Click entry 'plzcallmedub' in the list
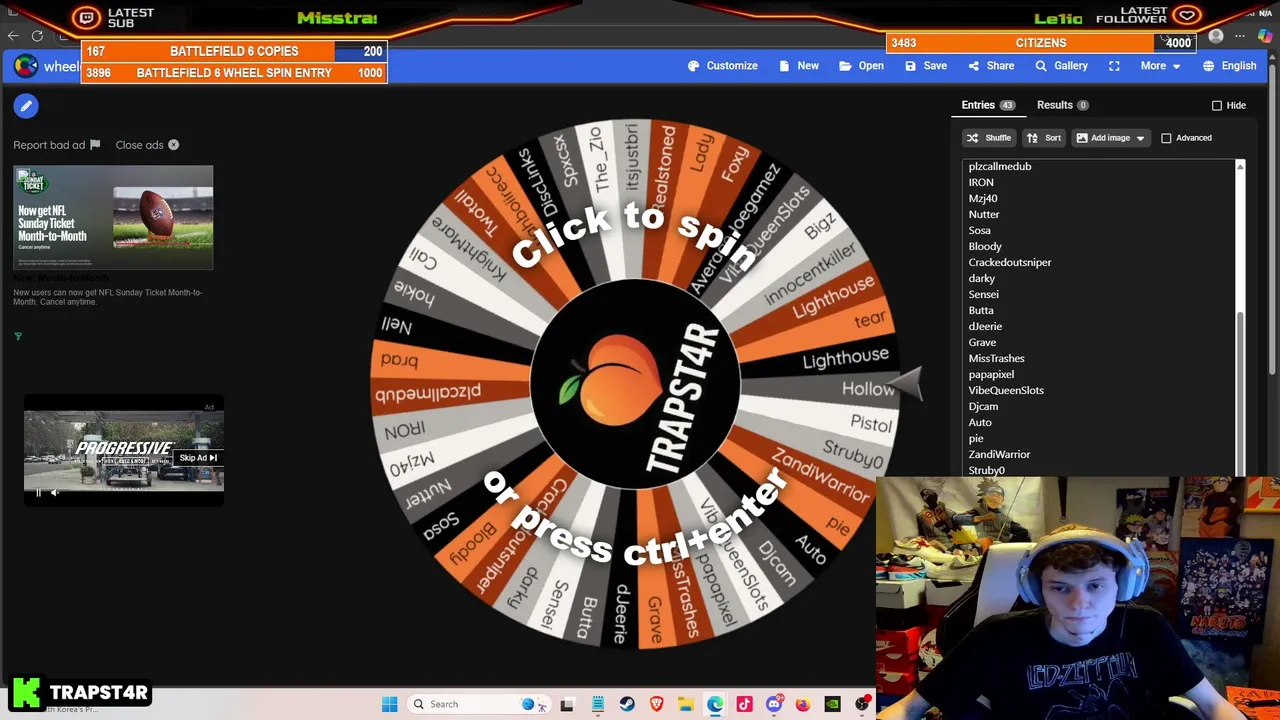 point(1000,166)
